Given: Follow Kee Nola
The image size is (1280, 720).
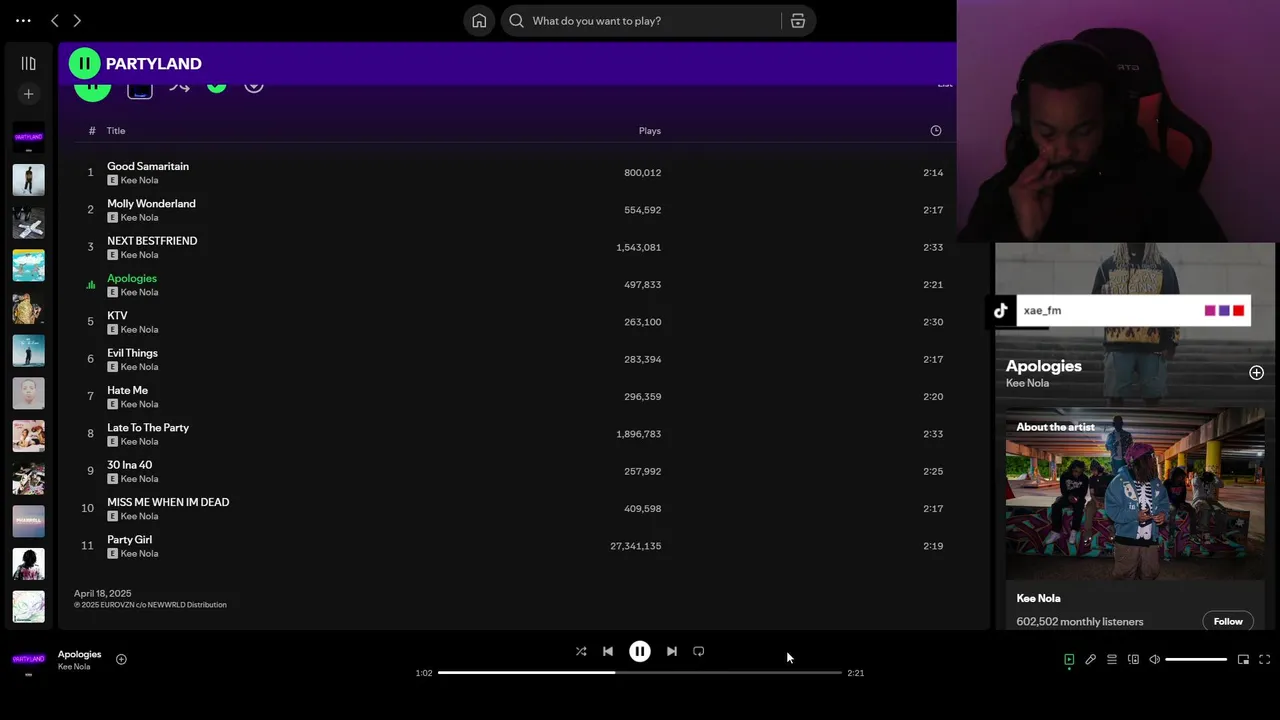Looking at the screenshot, I should pos(1228,622).
